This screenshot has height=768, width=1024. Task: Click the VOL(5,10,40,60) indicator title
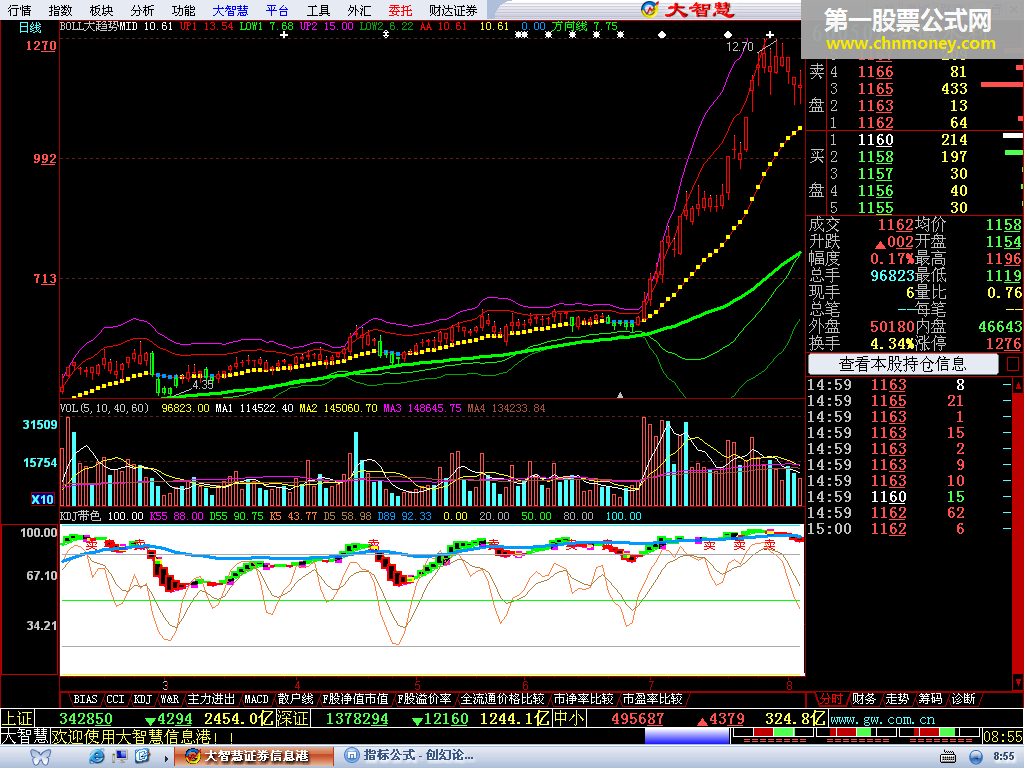coord(104,408)
